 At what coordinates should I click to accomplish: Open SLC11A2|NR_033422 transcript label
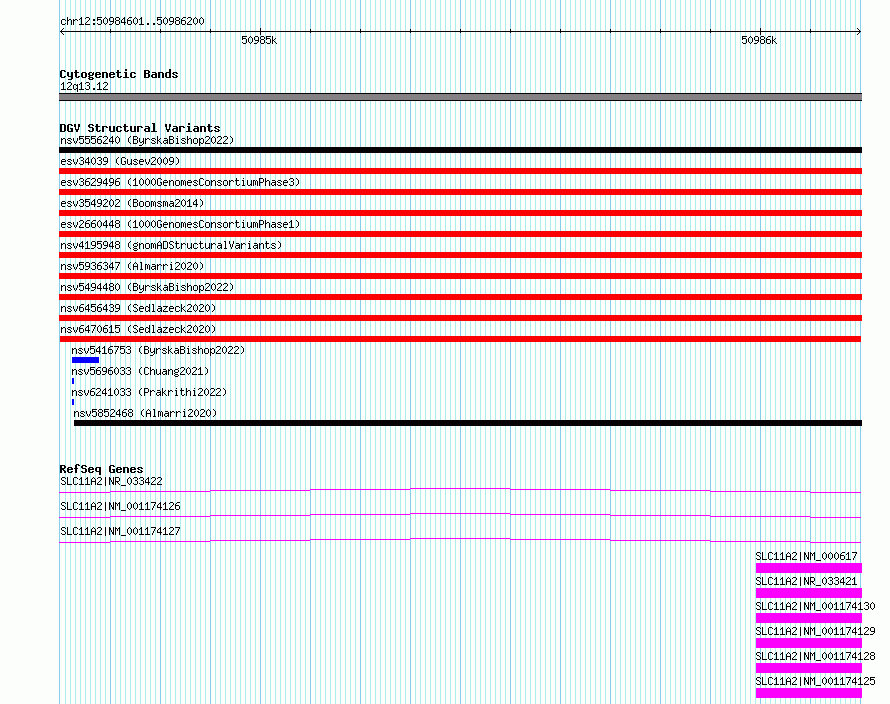tap(111, 481)
